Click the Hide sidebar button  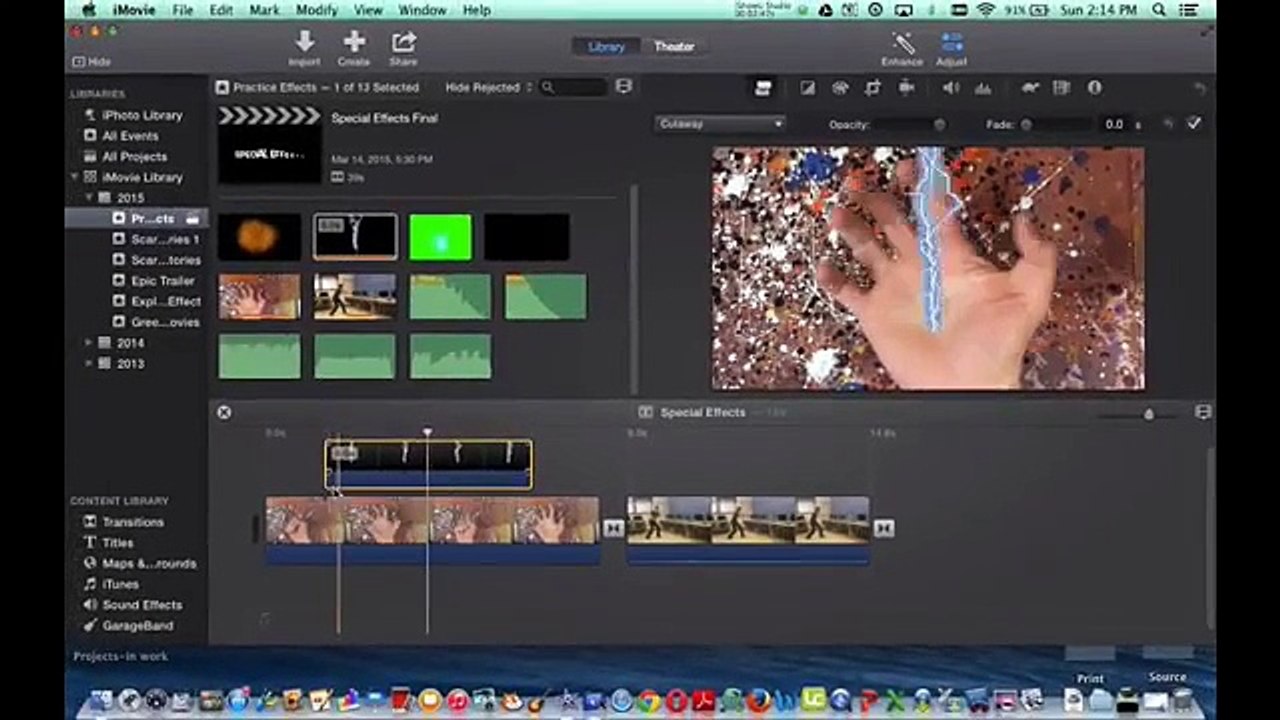click(x=91, y=62)
